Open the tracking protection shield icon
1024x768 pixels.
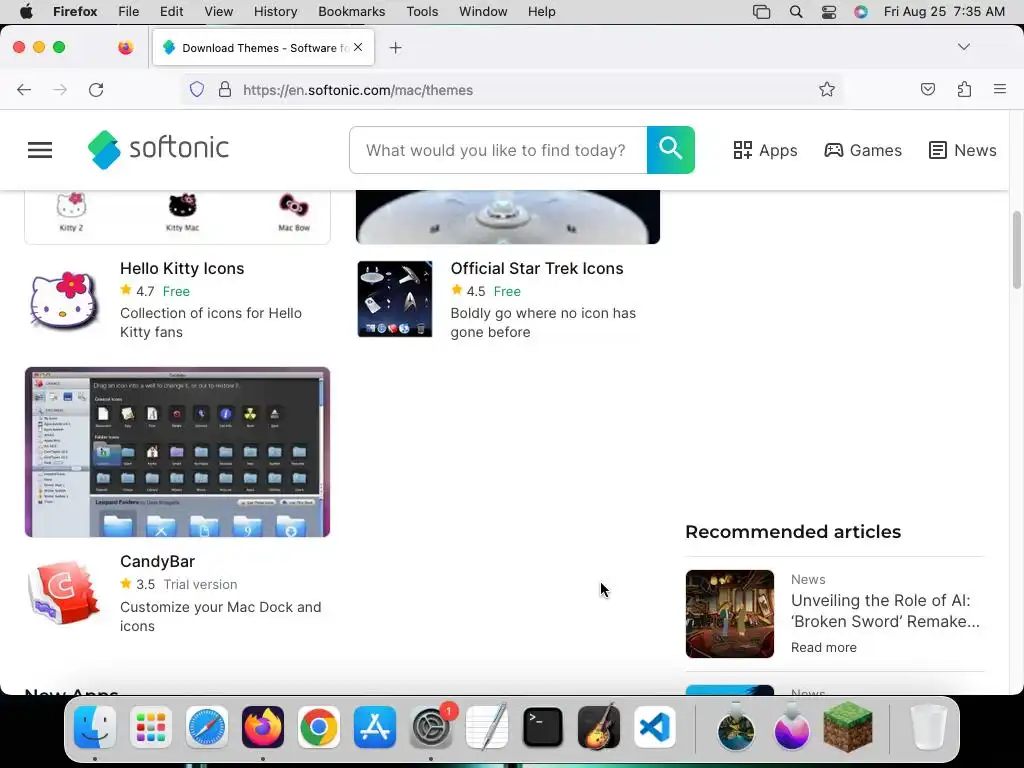197,89
